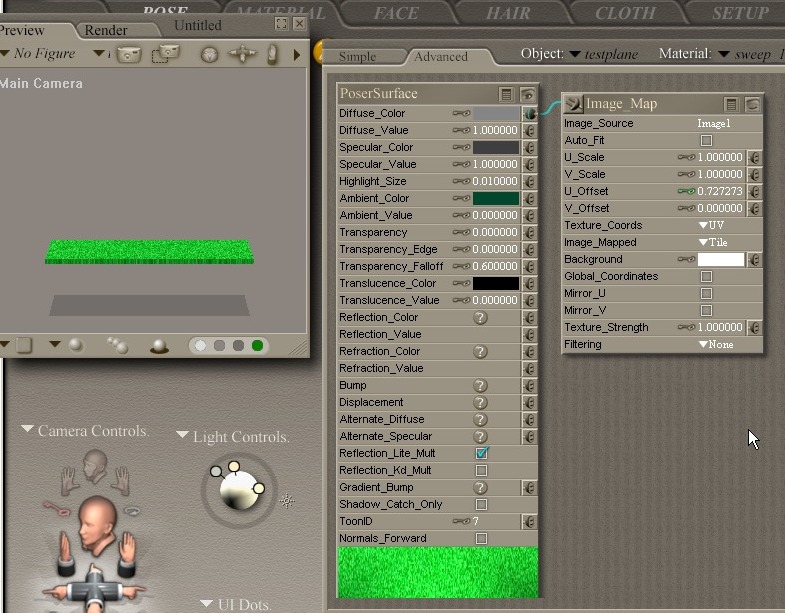This screenshot has width=785, height=613.
Task: Click the Specular_Color node plug icon
Action: pos(529,148)
